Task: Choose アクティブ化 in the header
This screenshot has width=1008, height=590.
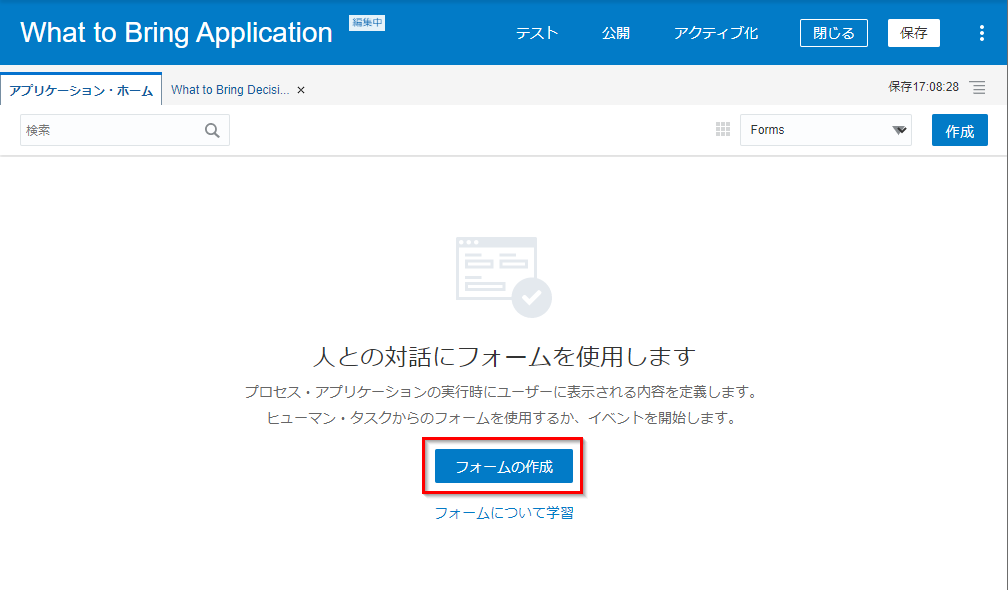Action: pos(716,33)
